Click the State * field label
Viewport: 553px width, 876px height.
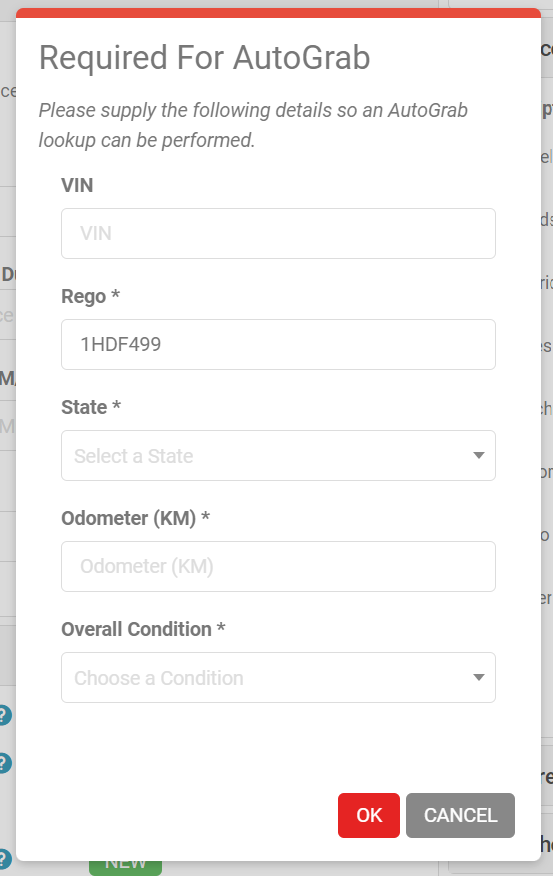pos(91,407)
